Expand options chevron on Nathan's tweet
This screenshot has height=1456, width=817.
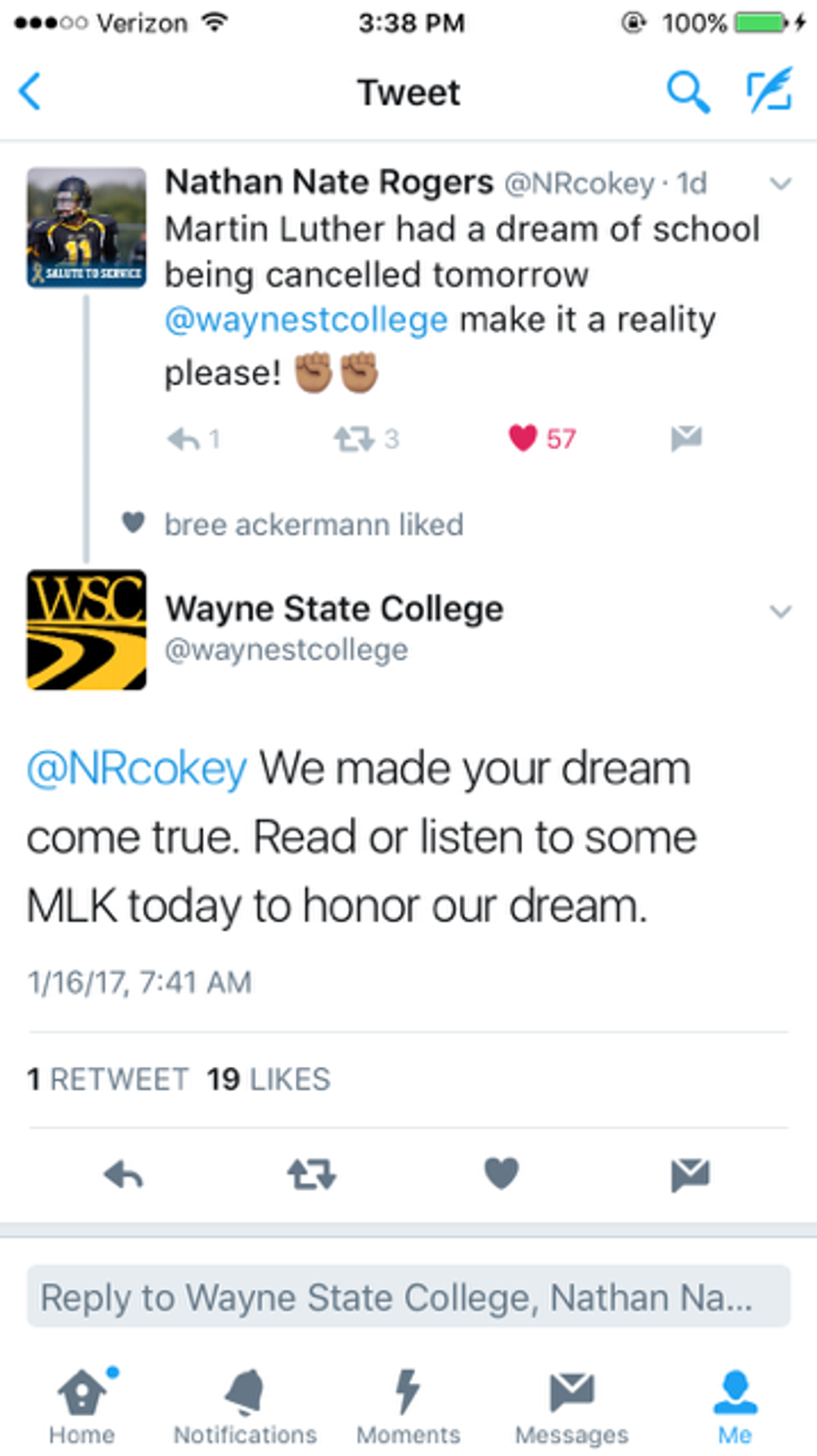pyautogui.click(x=780, y=183)
